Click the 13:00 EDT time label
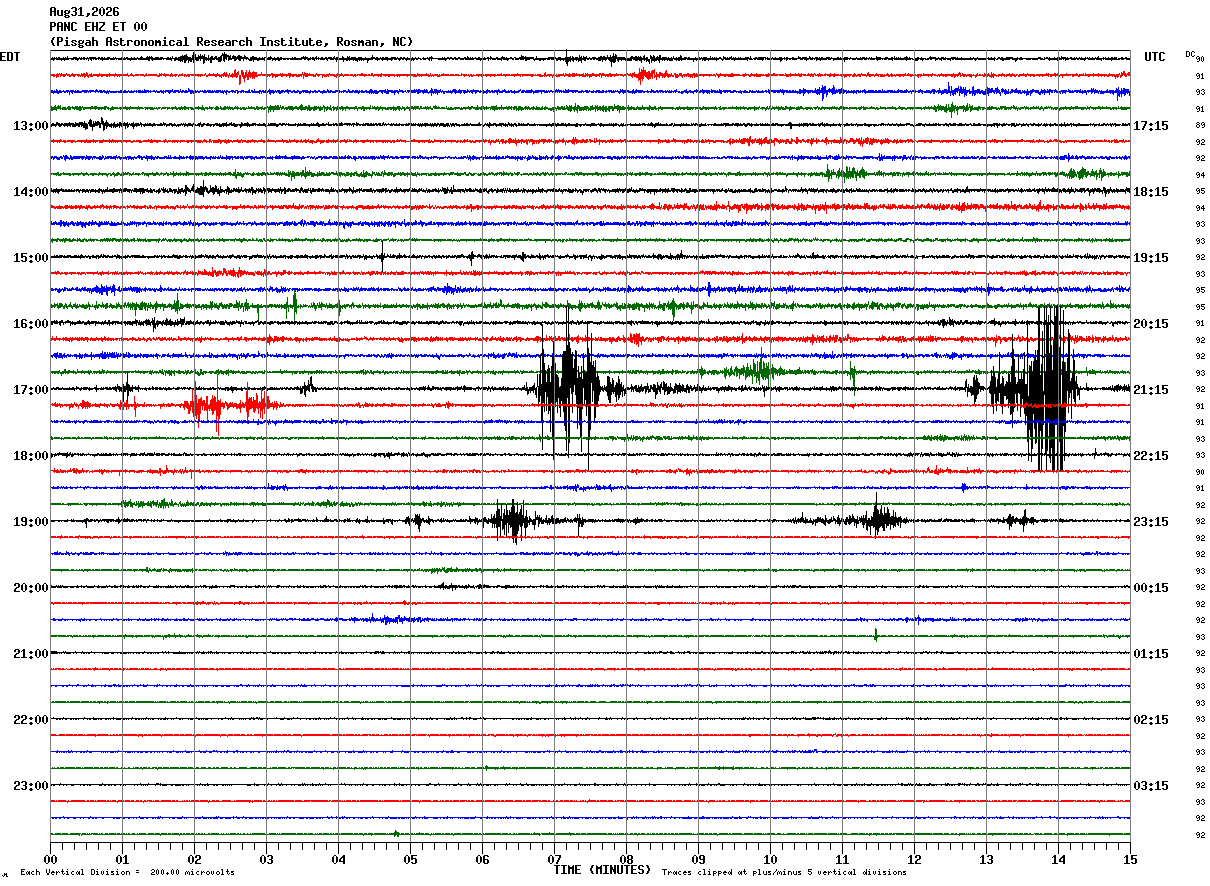The width and height of the screenshot is (1210, 886). [30, 126]
